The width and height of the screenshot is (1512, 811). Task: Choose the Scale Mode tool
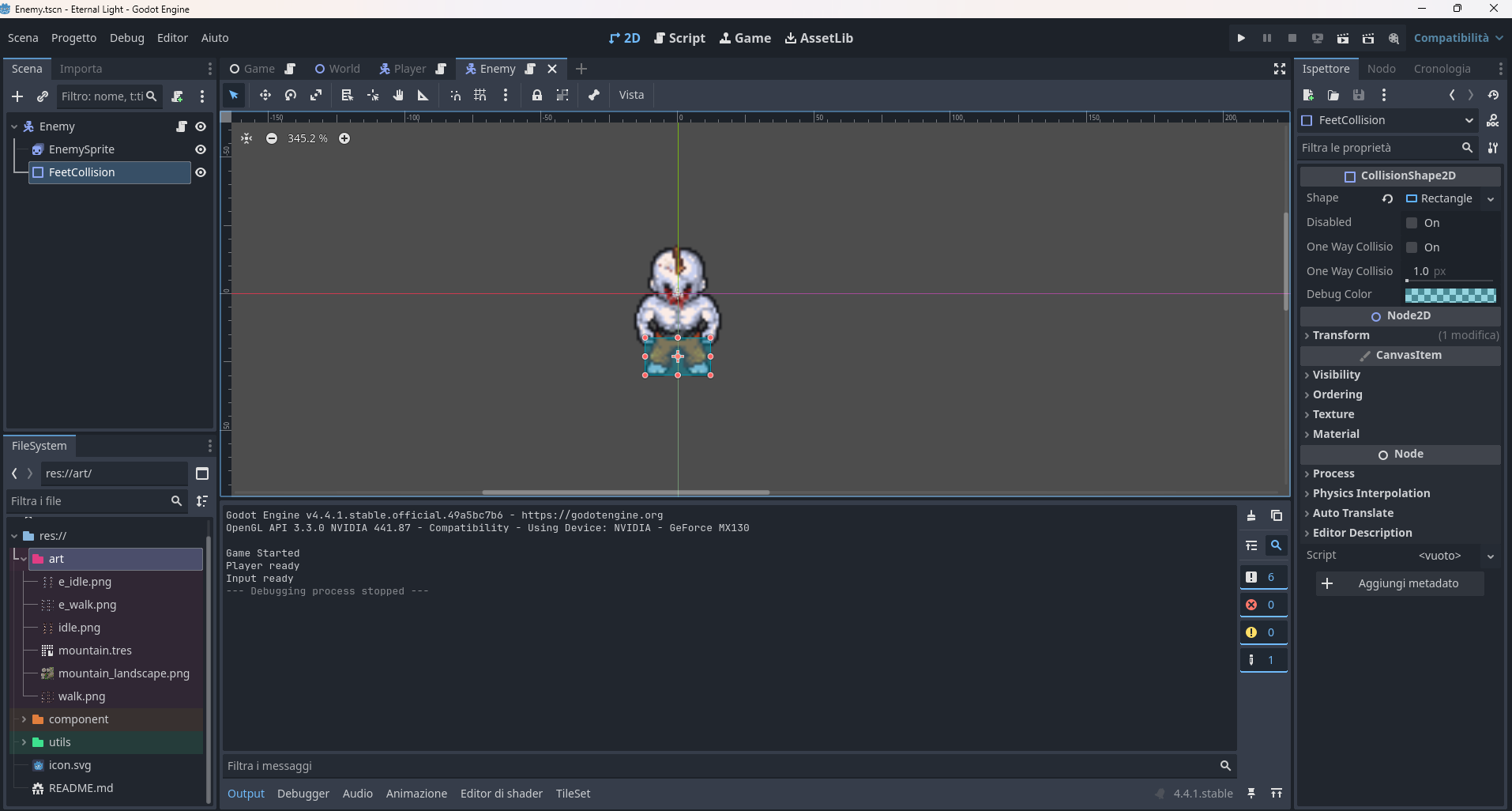[316, 95]
